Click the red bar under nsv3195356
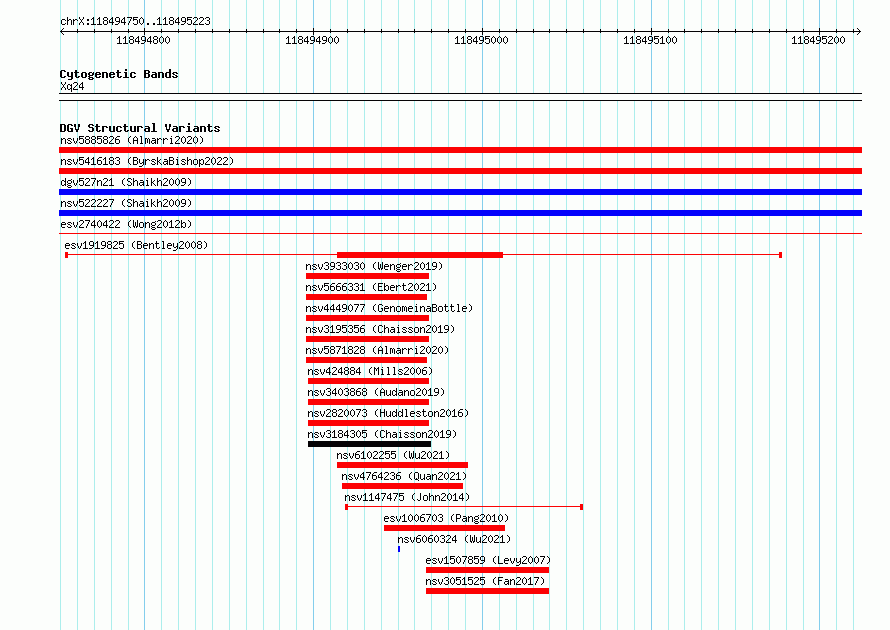This screenshot has height=630, width=890. [x=367, y=339]
